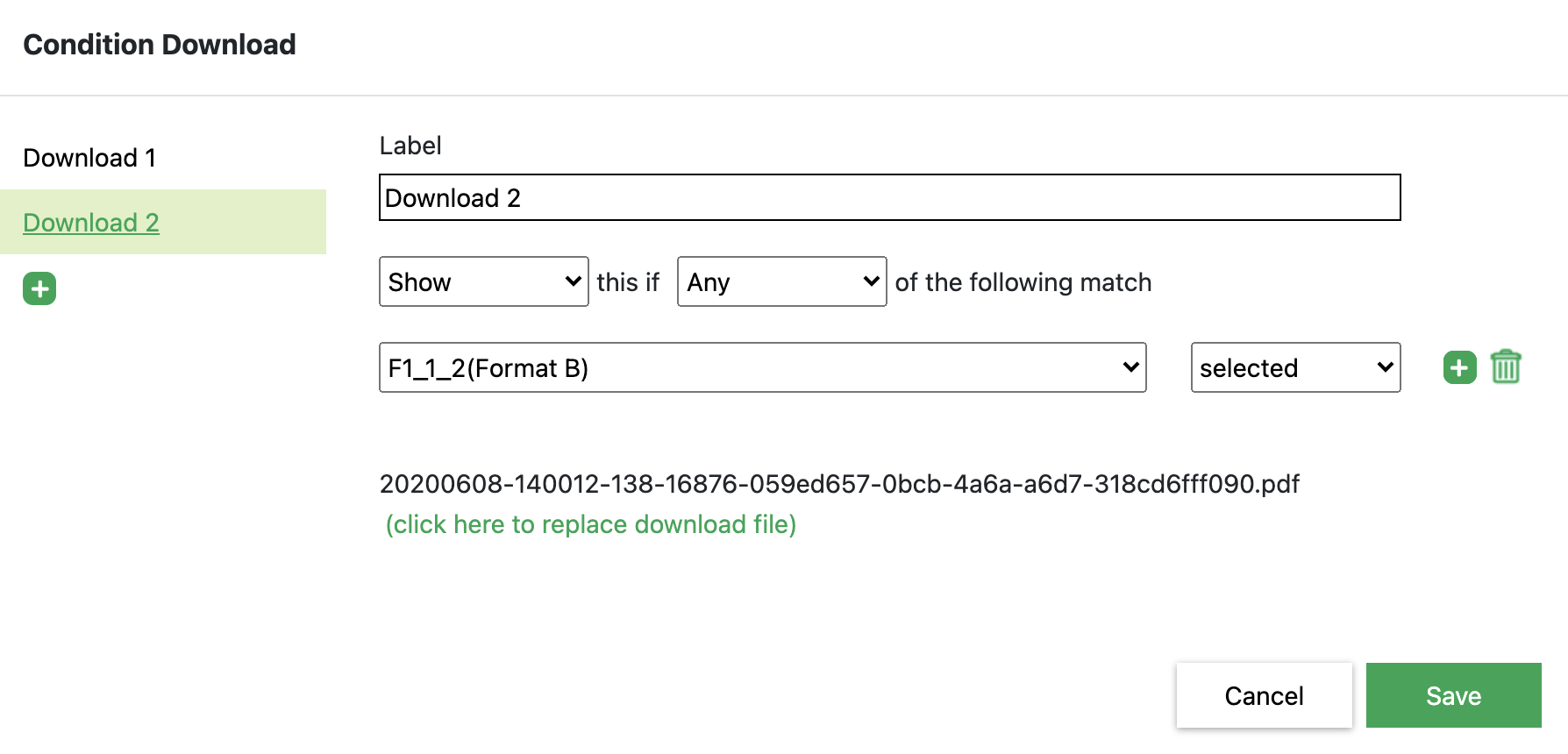Click the chevron arrow on Any dropdown
Screen dimensions: 1568x754
point(871,281)
